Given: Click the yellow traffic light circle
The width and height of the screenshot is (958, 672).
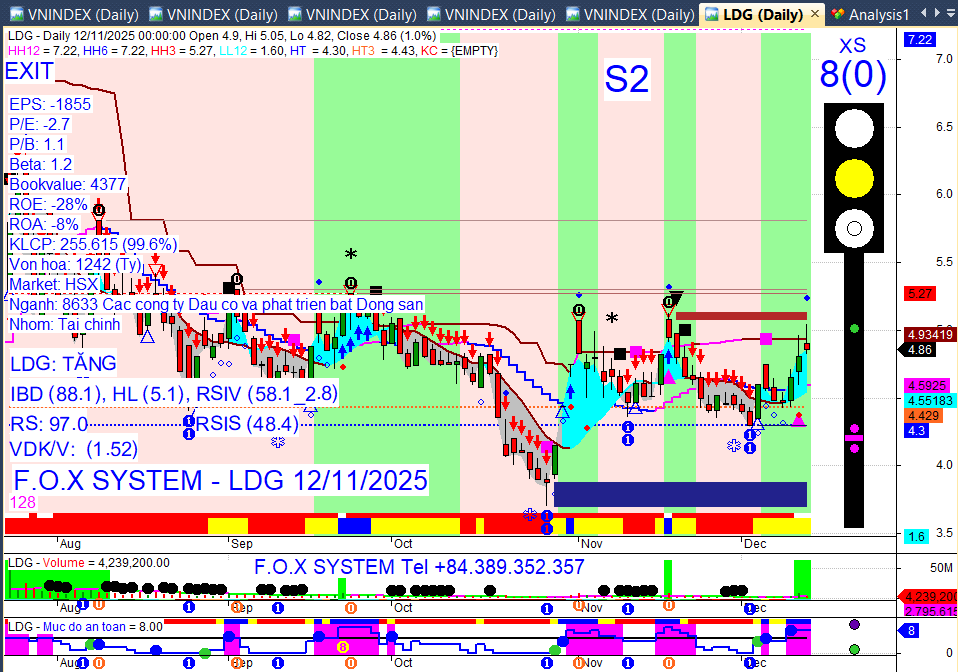Looking at the screenshot, I should tap(854, 178).
